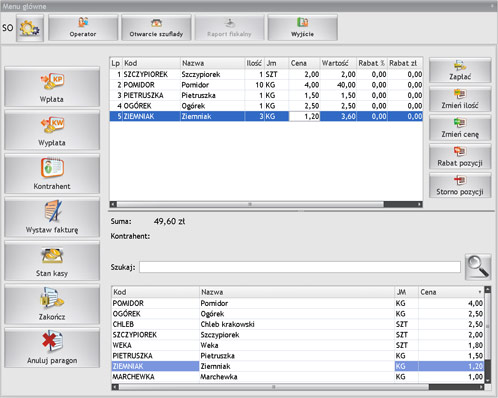This screenshot has height=398, width=498.
Task: Click into the Szukaj search field
Action: pyautogui.click(x=300, y=267)
